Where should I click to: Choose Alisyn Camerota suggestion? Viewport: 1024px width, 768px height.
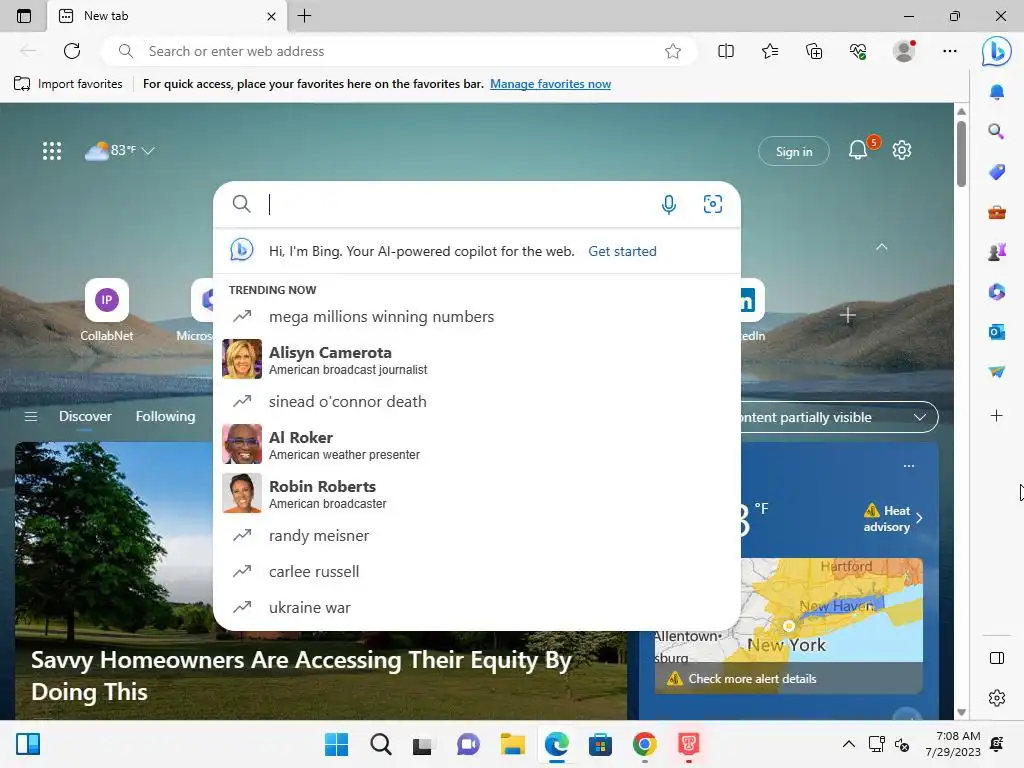[477, 359]
